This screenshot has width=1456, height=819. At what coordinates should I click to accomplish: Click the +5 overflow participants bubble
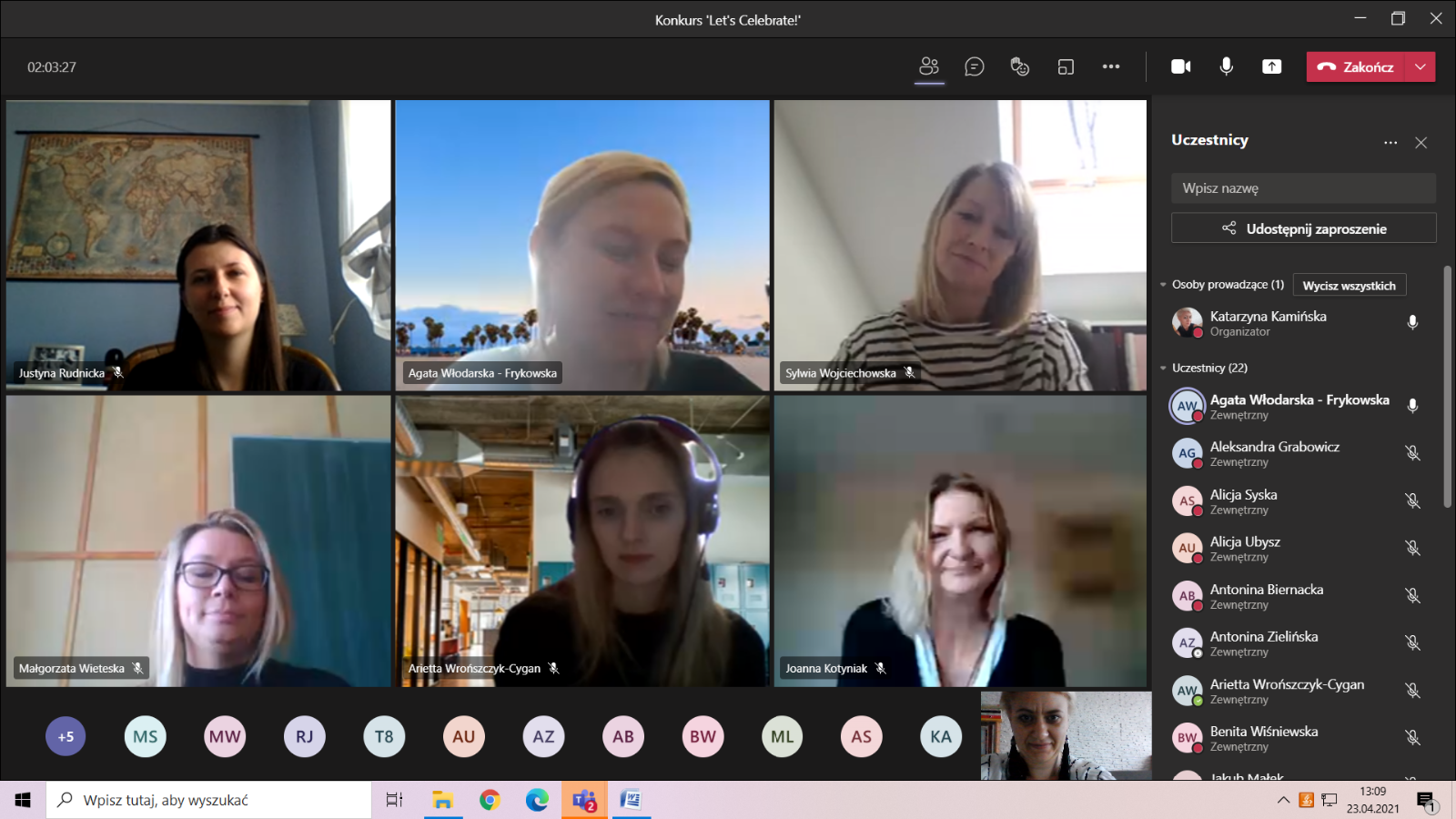point(66,736)
